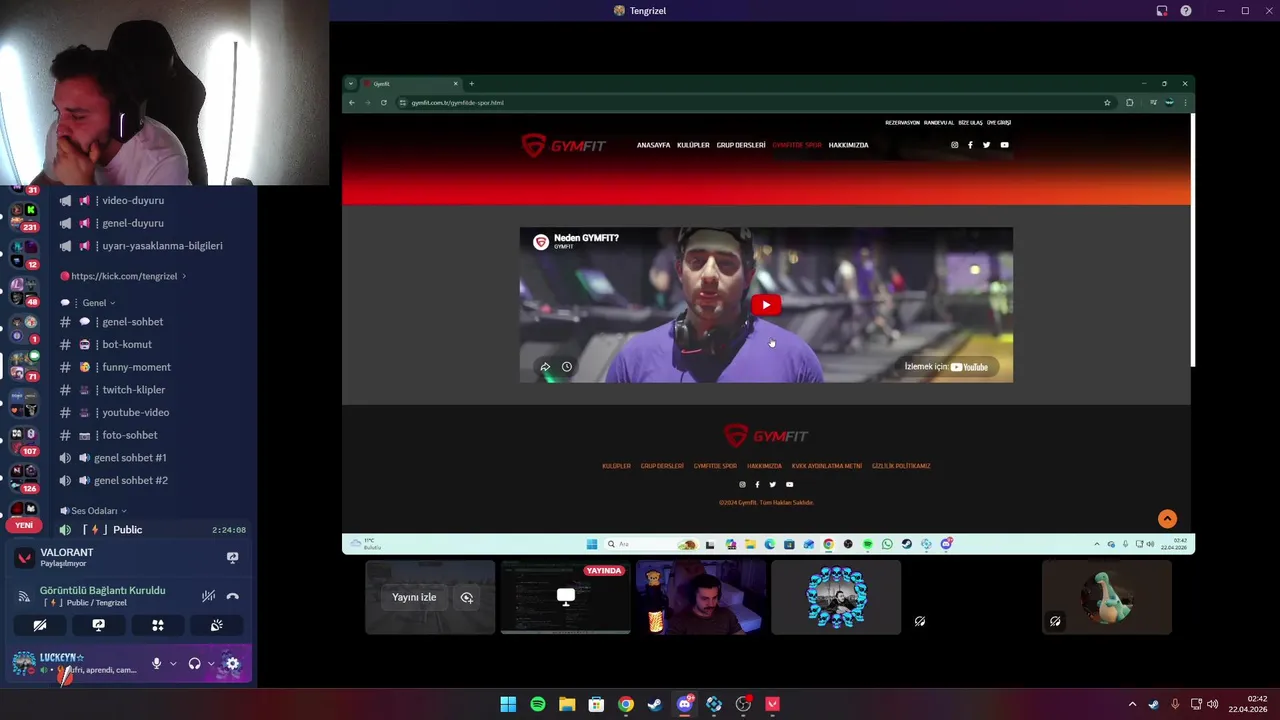Stream VALORANT using its share icon

tap(232, 557)
